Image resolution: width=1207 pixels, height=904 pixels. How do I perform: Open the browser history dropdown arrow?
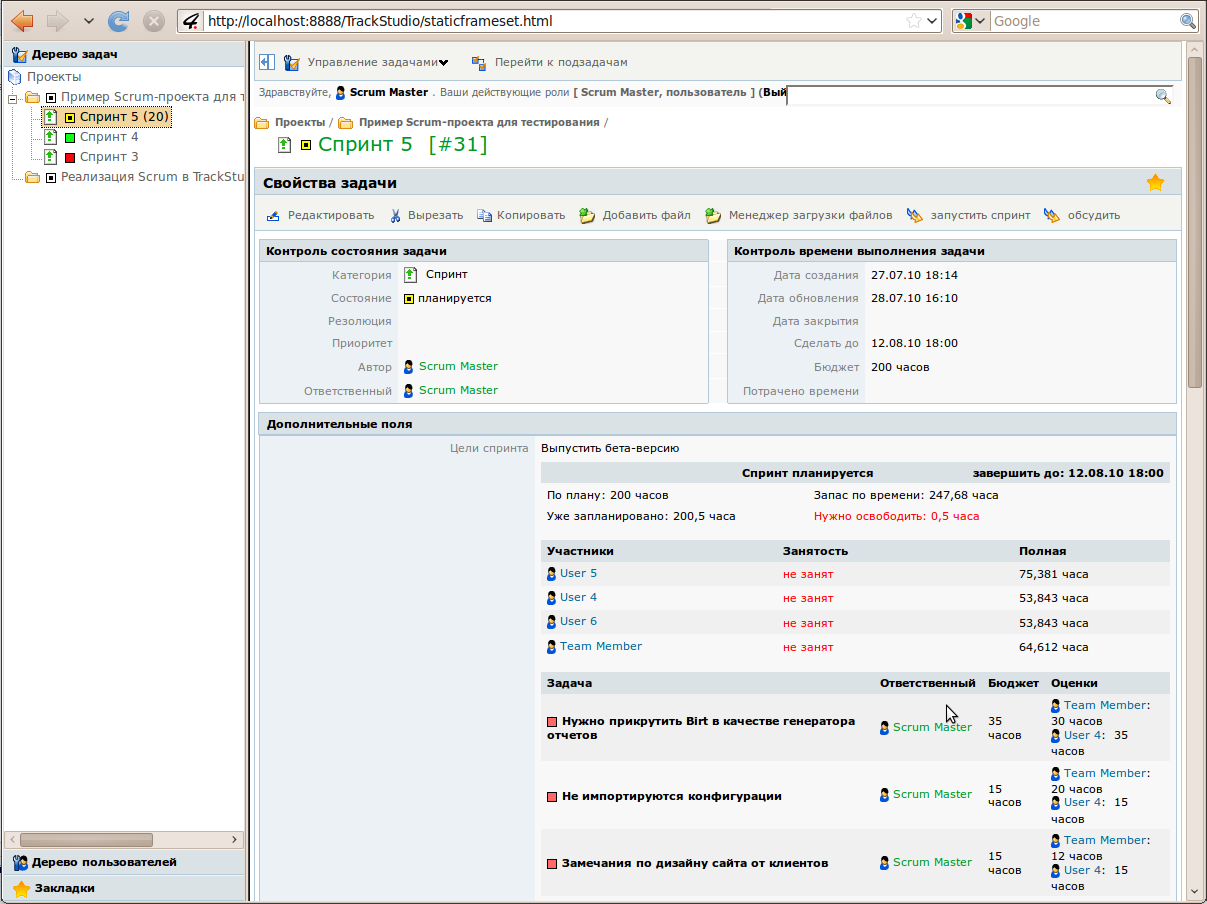click(x=89, y=21)
